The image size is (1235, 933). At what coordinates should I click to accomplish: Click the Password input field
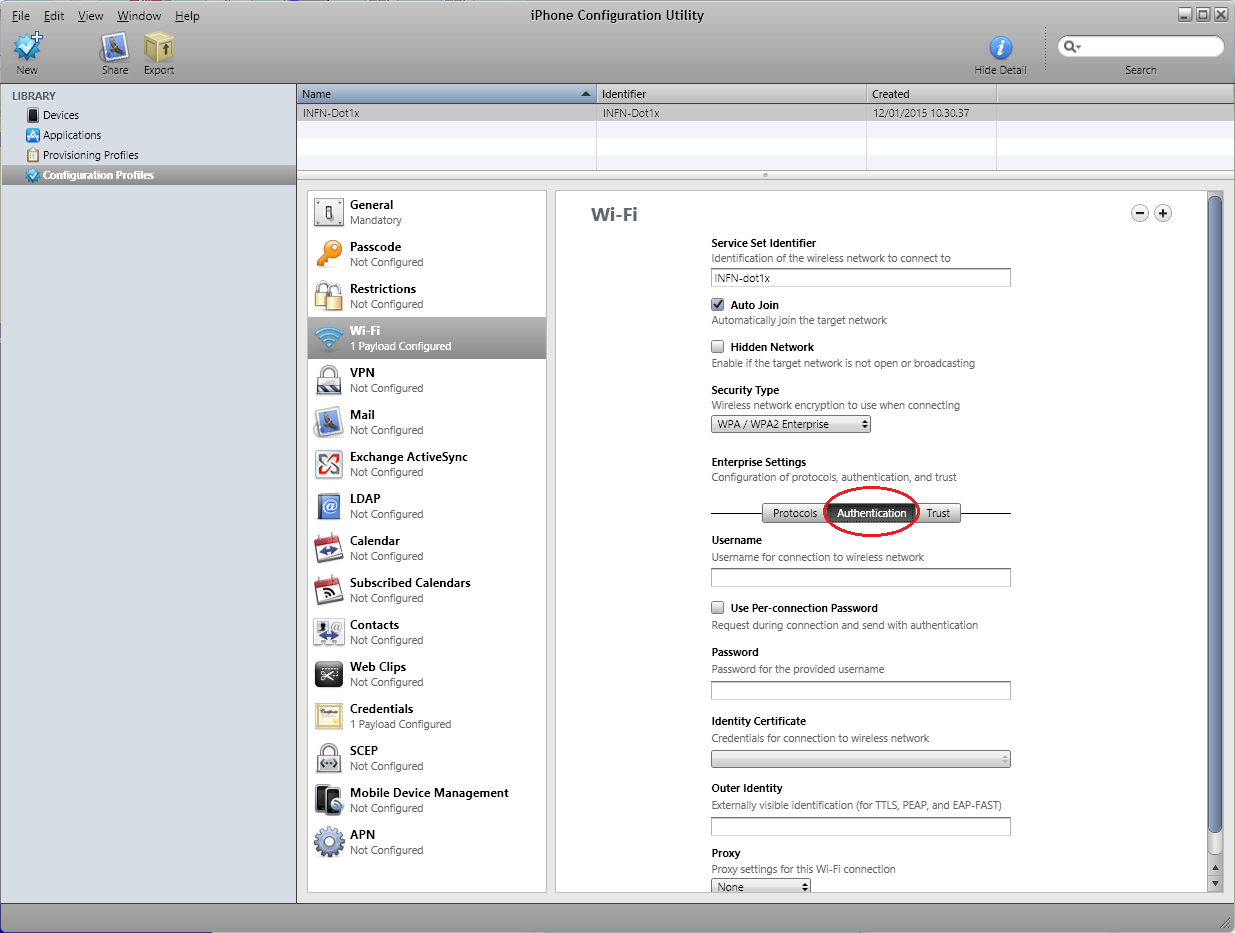point(861,690)
